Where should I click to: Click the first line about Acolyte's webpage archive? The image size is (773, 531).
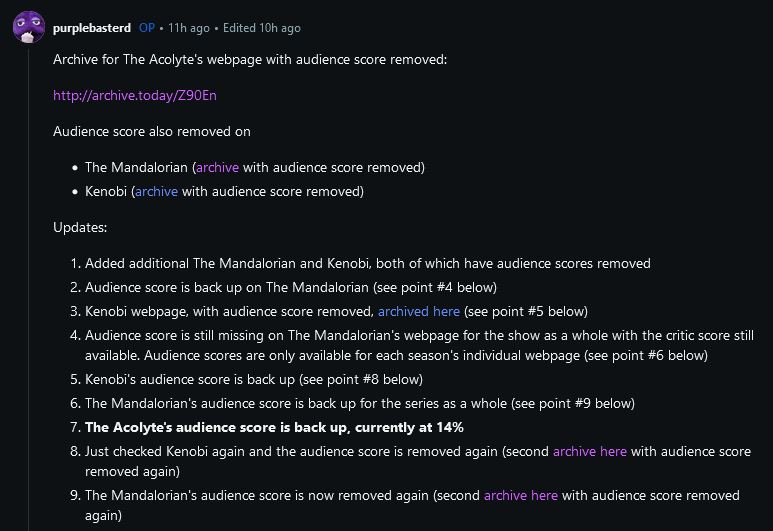point(250,60)
